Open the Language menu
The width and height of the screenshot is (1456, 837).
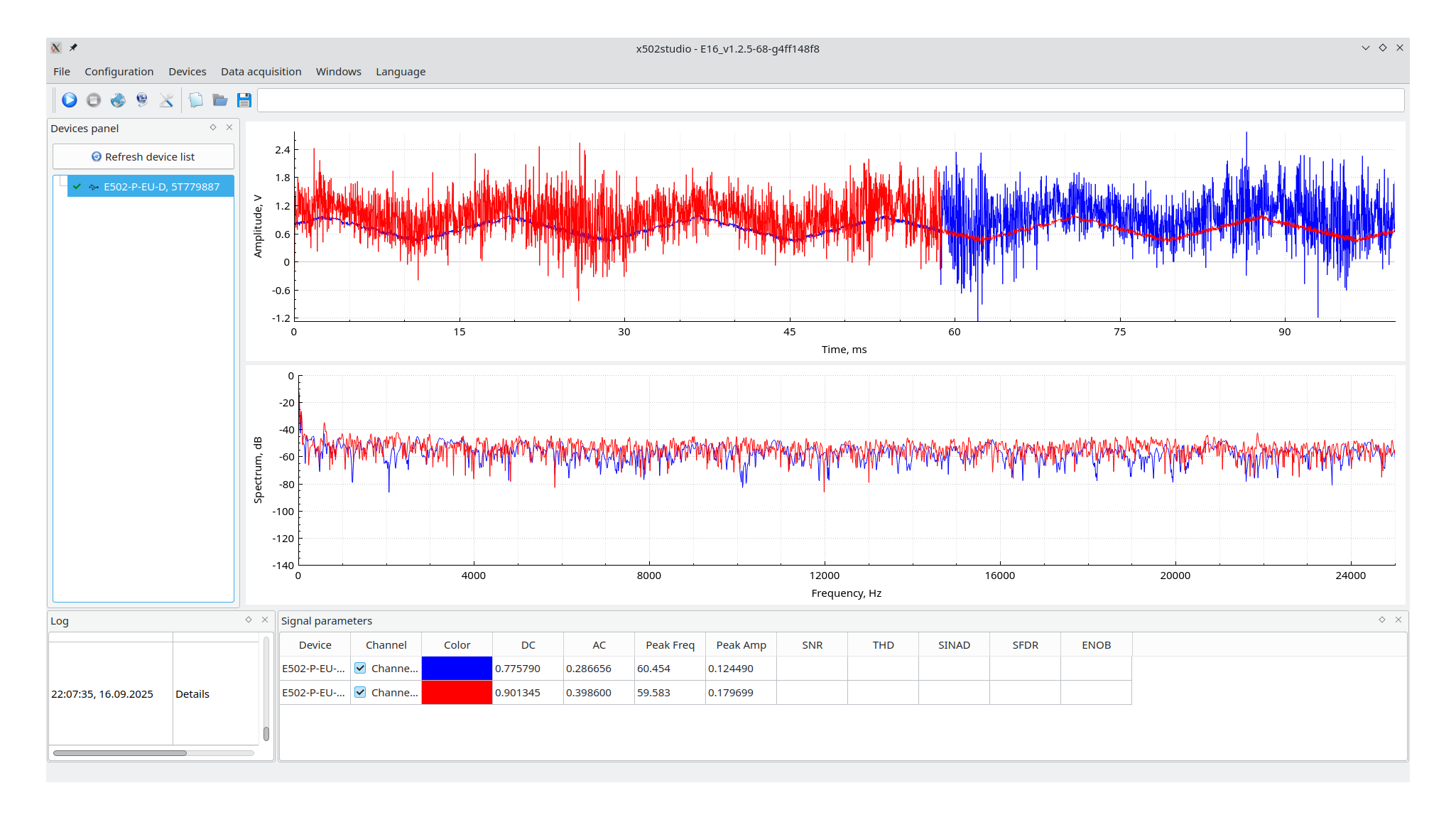(x=401, y=72)
